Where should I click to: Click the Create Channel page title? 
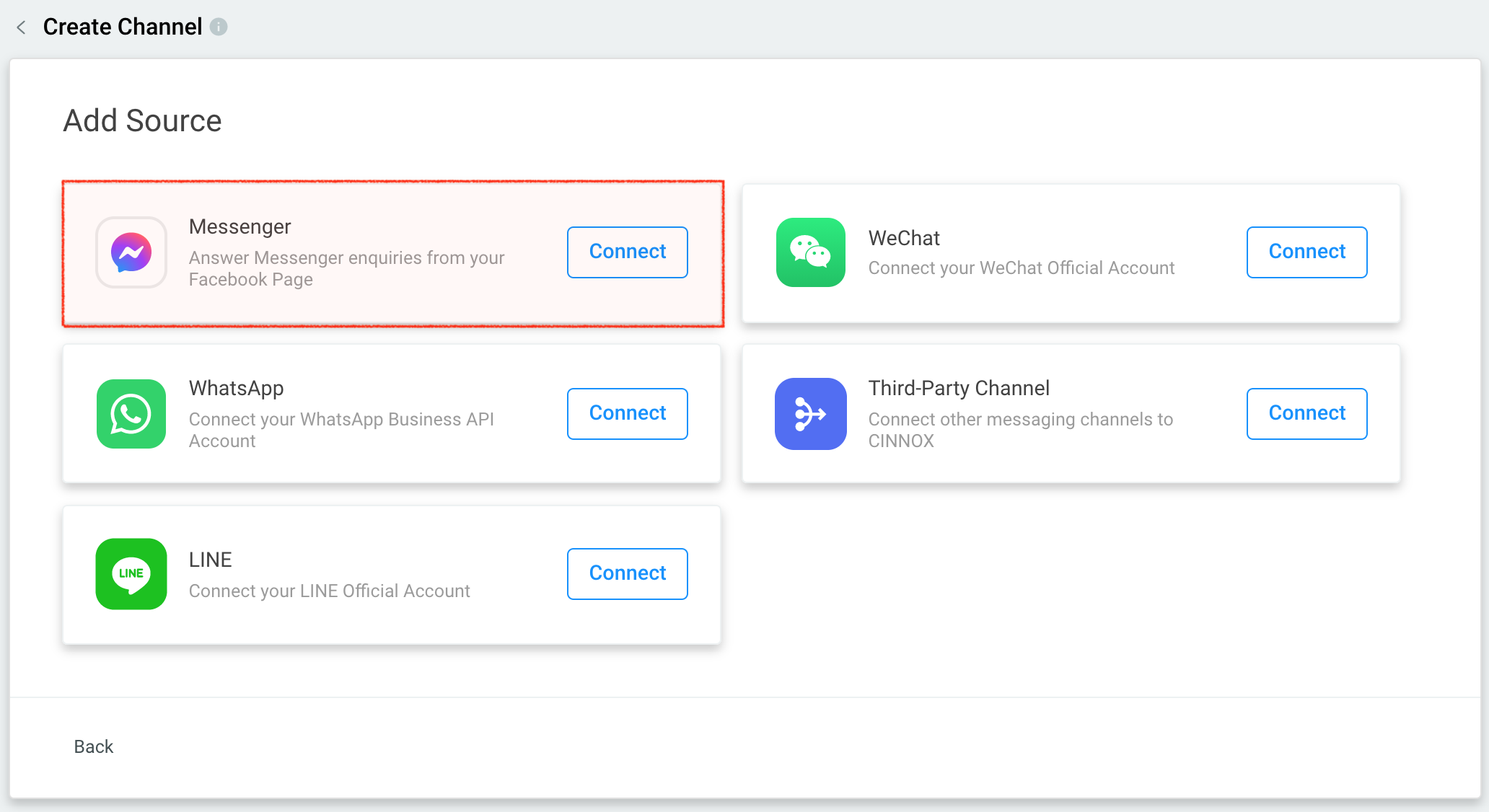coord(123,27)
